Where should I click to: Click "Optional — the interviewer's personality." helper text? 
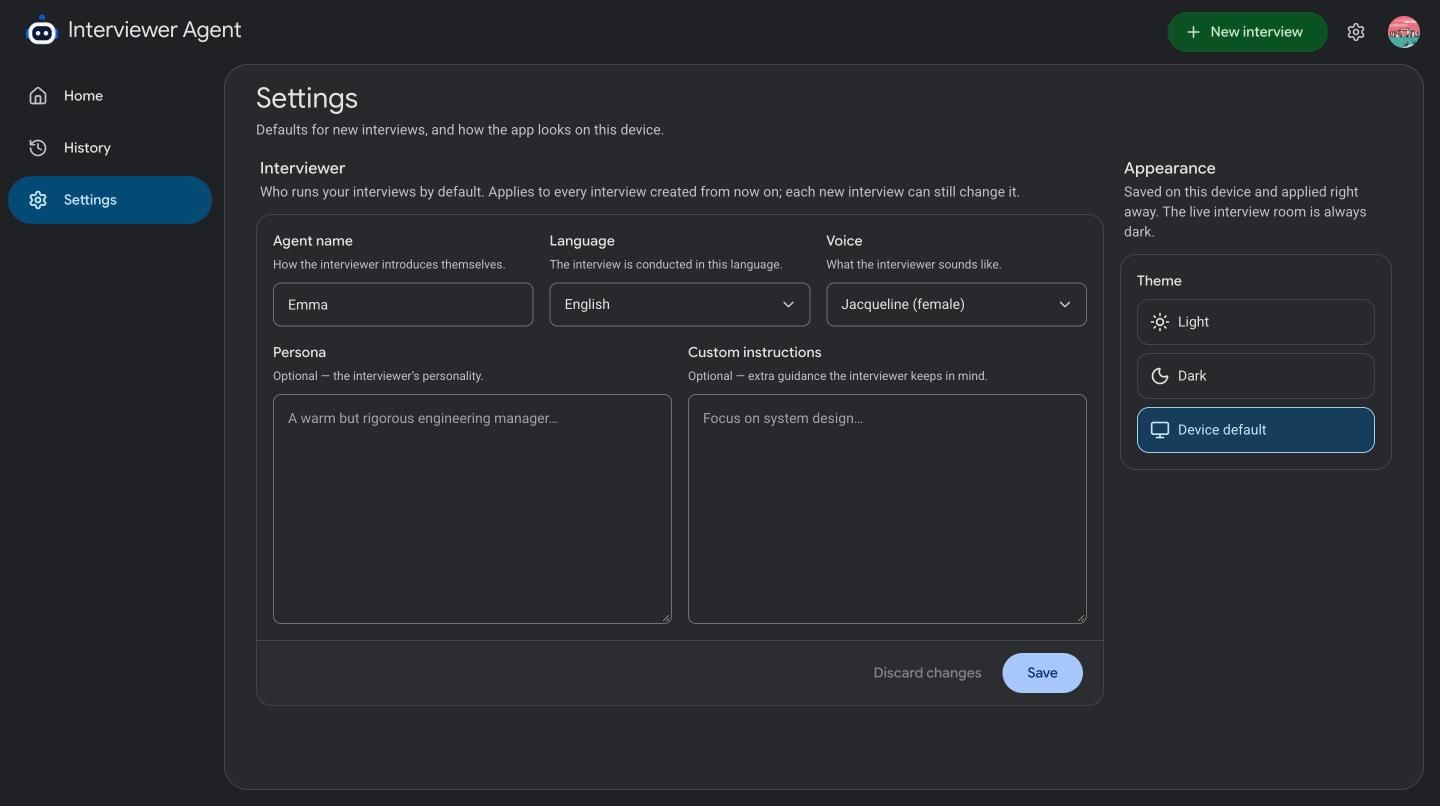(378, 376)
